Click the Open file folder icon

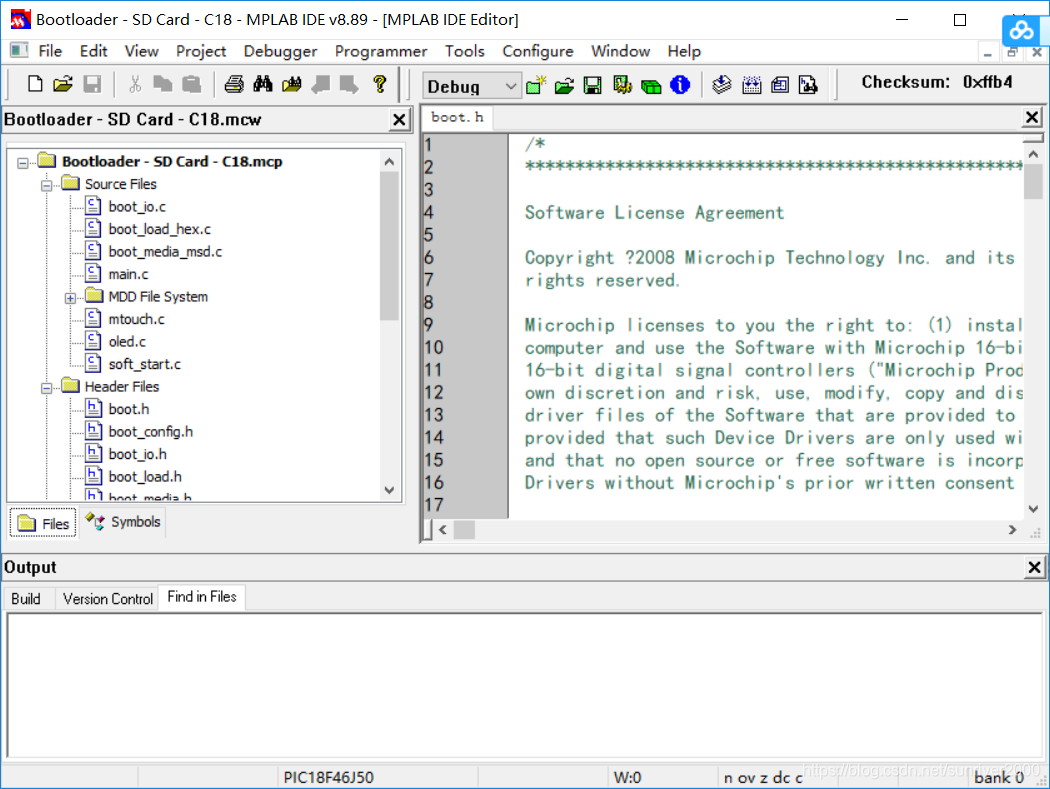(63, 84)
